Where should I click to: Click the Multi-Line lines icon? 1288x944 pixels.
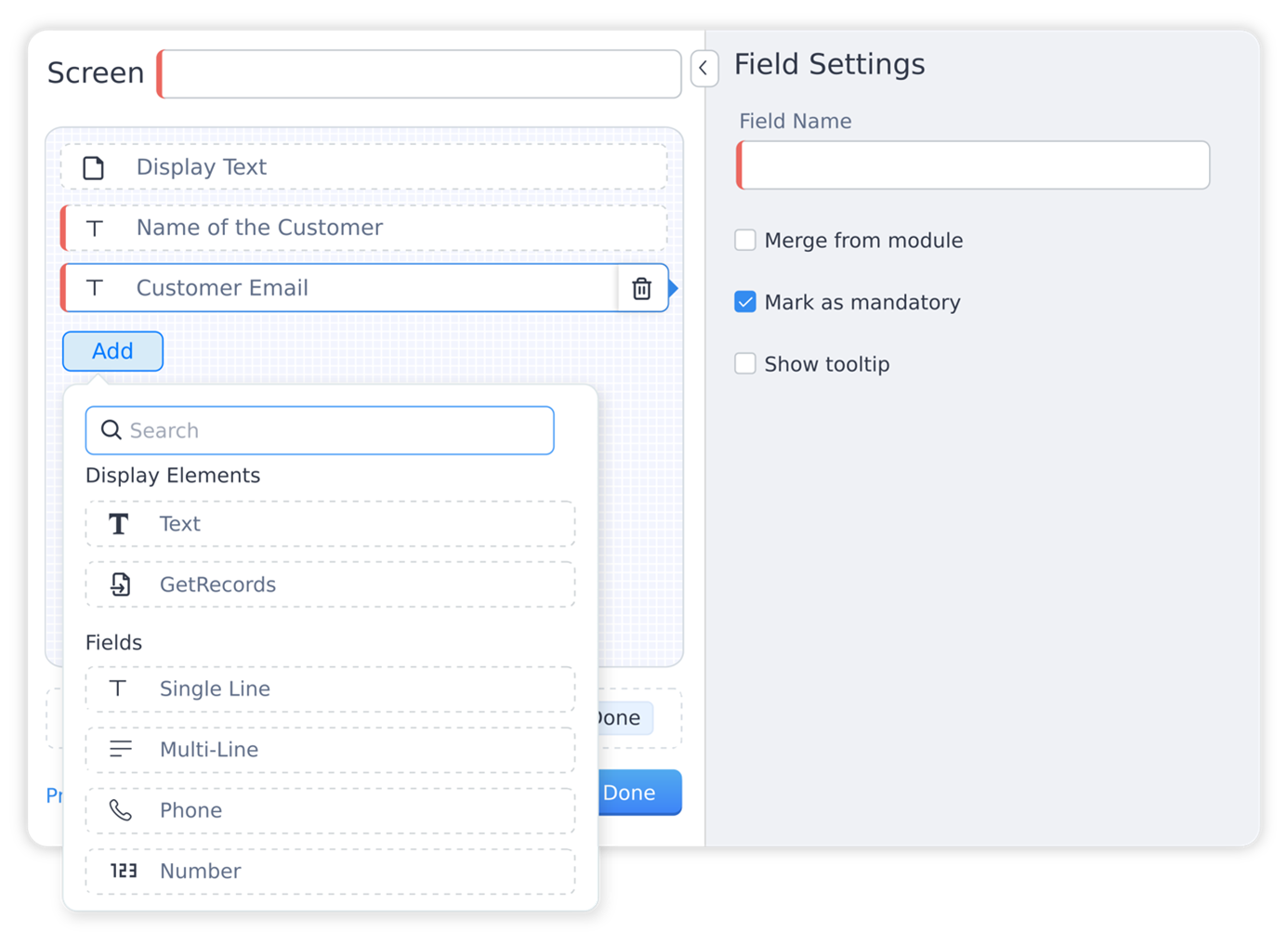pos(120,749)
